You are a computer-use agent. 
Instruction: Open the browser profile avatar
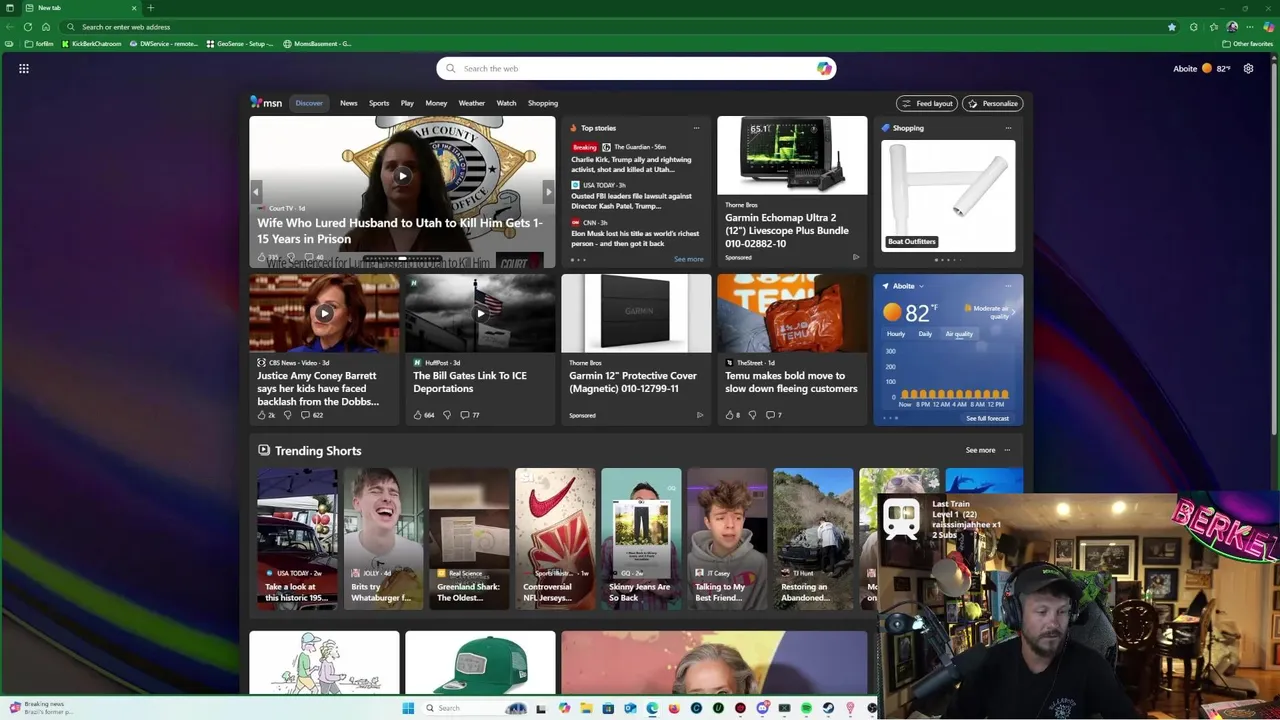tap(1232, 27)
